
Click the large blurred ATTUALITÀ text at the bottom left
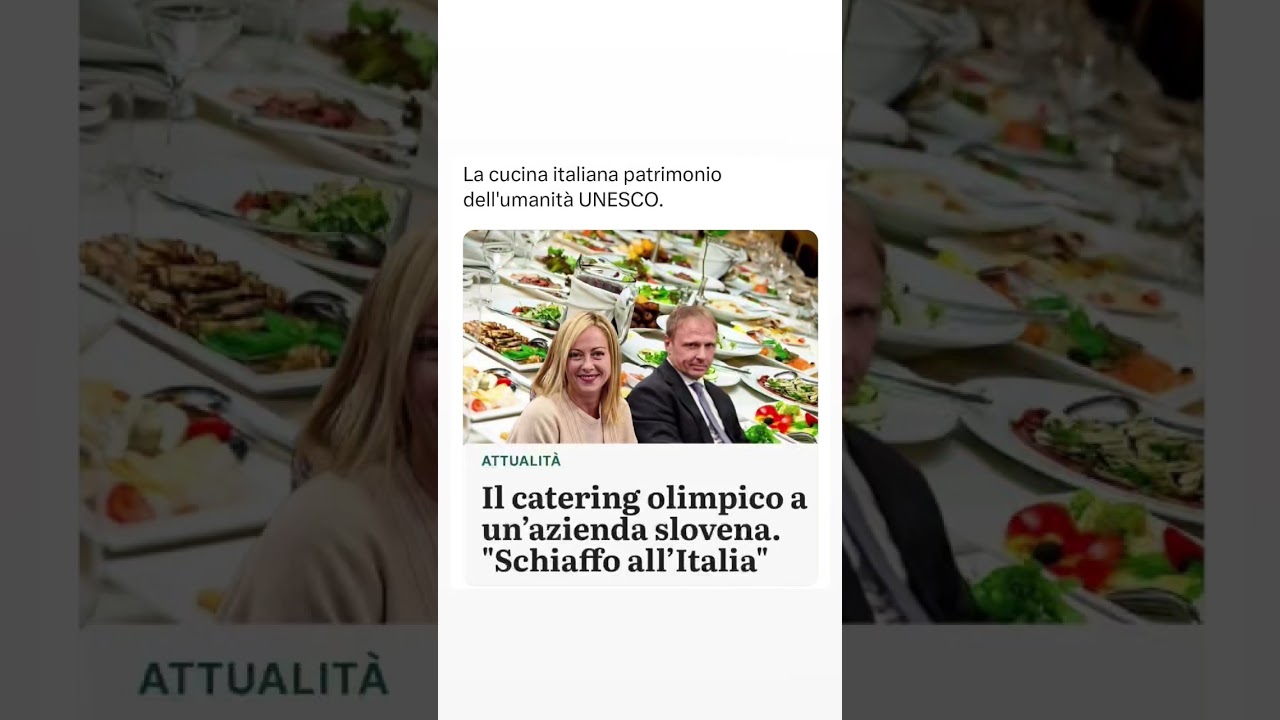click(263, 678)
